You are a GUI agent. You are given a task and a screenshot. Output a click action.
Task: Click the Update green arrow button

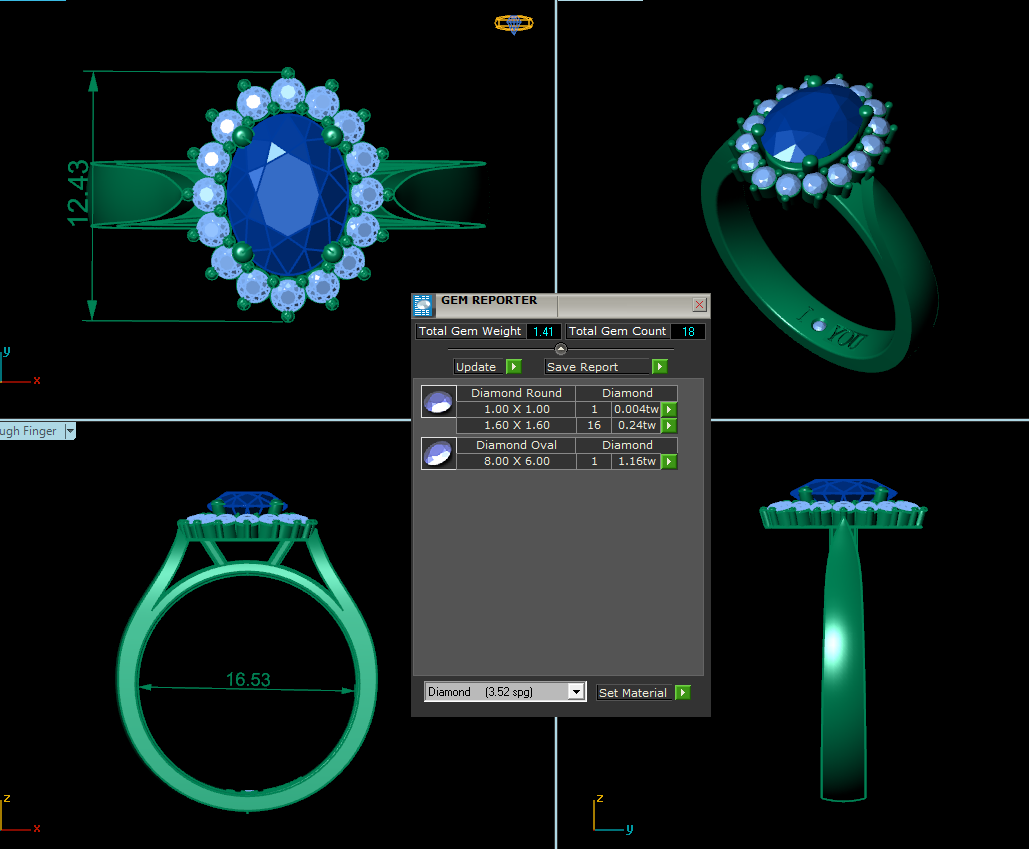point(514,367)
